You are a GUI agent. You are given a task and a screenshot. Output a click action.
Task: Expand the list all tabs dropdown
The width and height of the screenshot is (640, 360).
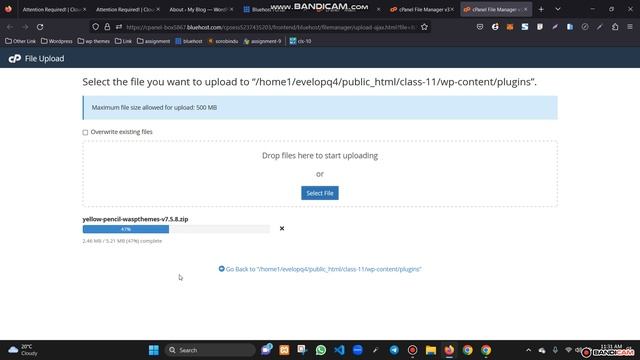pos(558,9)
